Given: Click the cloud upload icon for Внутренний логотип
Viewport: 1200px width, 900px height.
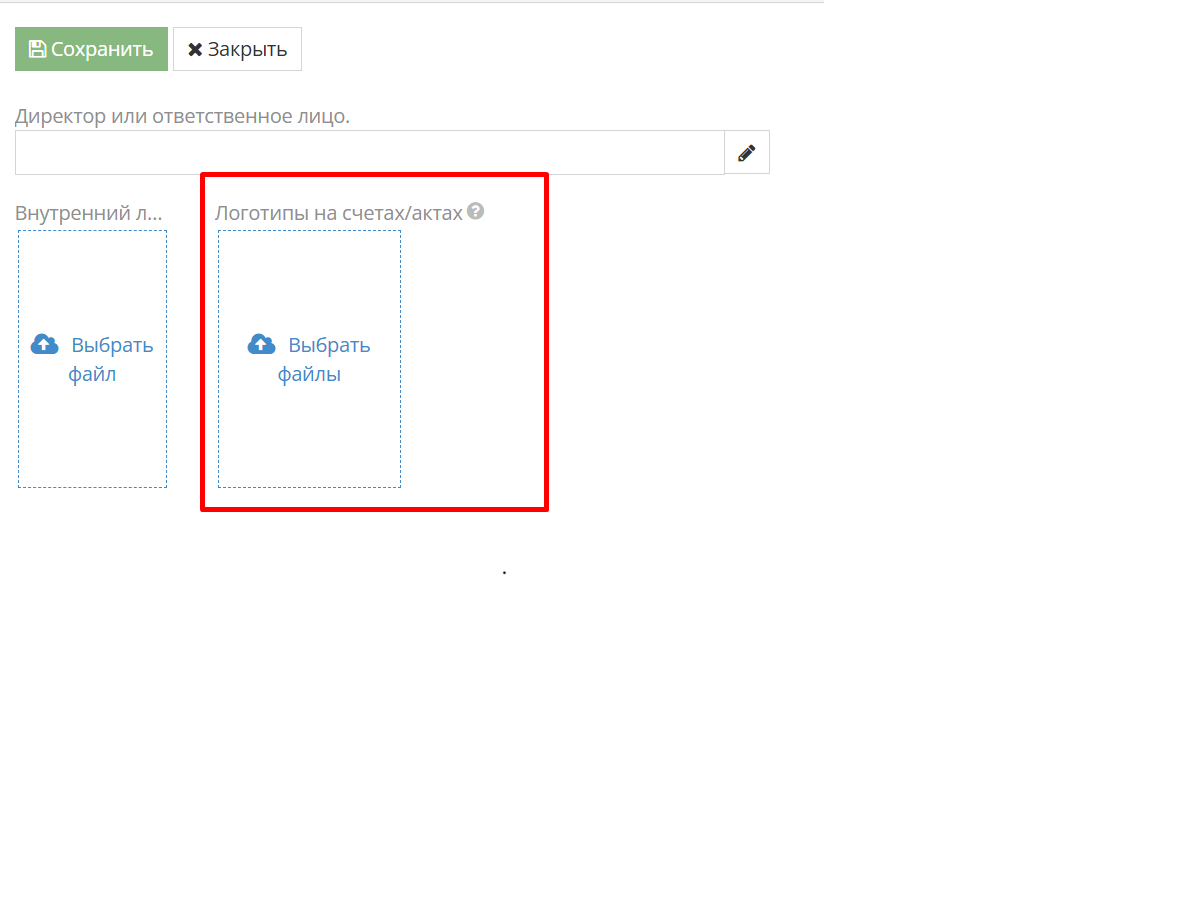Looking at the screenshot, I should 44,343.
